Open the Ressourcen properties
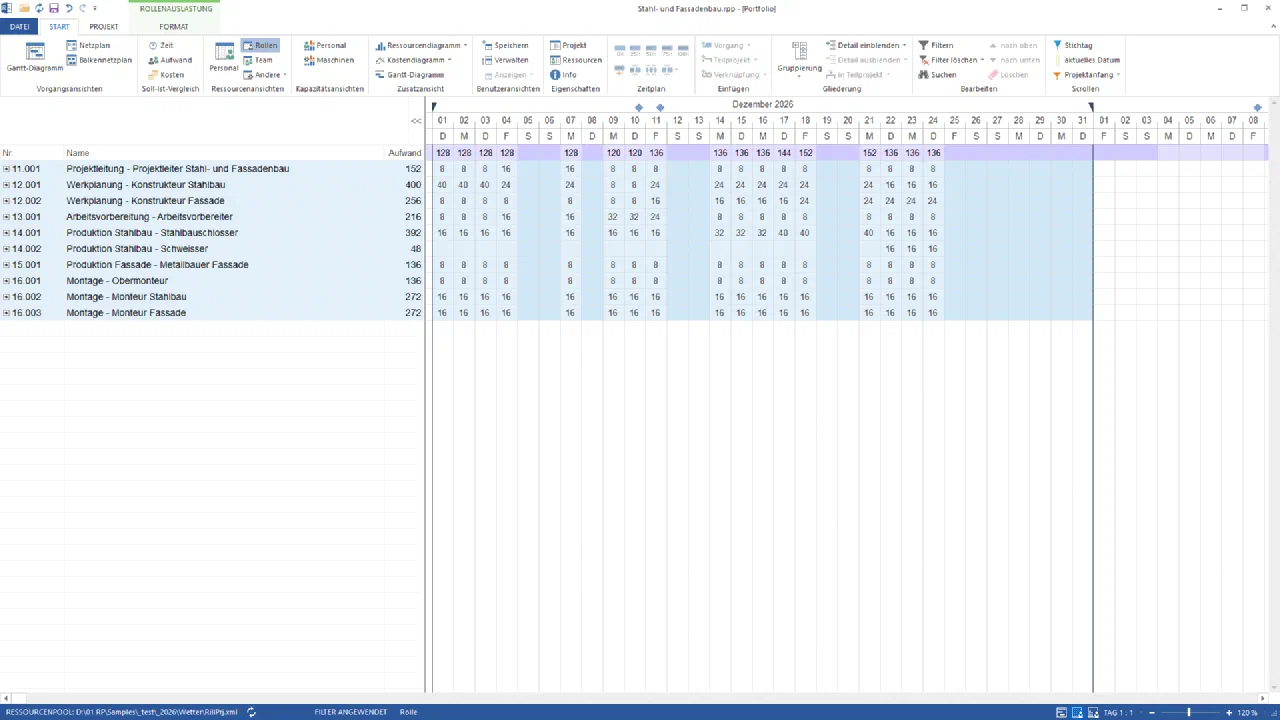Image resolution: width=1280 pixels, height=720 pixels. click(575, 60)
